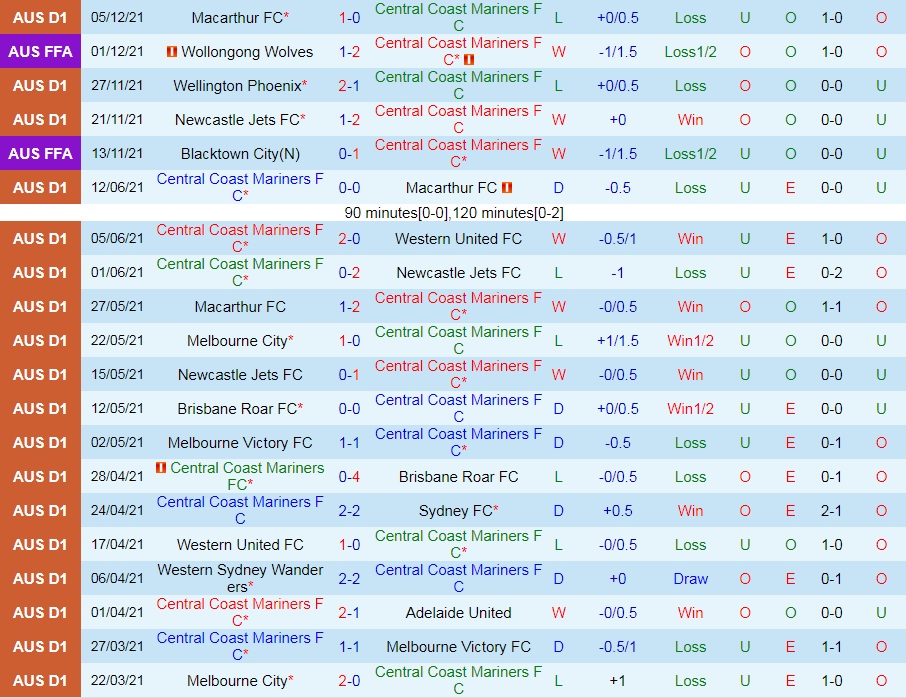
Task: Select the date 15/05/21
Action: (x=117, y=374)
